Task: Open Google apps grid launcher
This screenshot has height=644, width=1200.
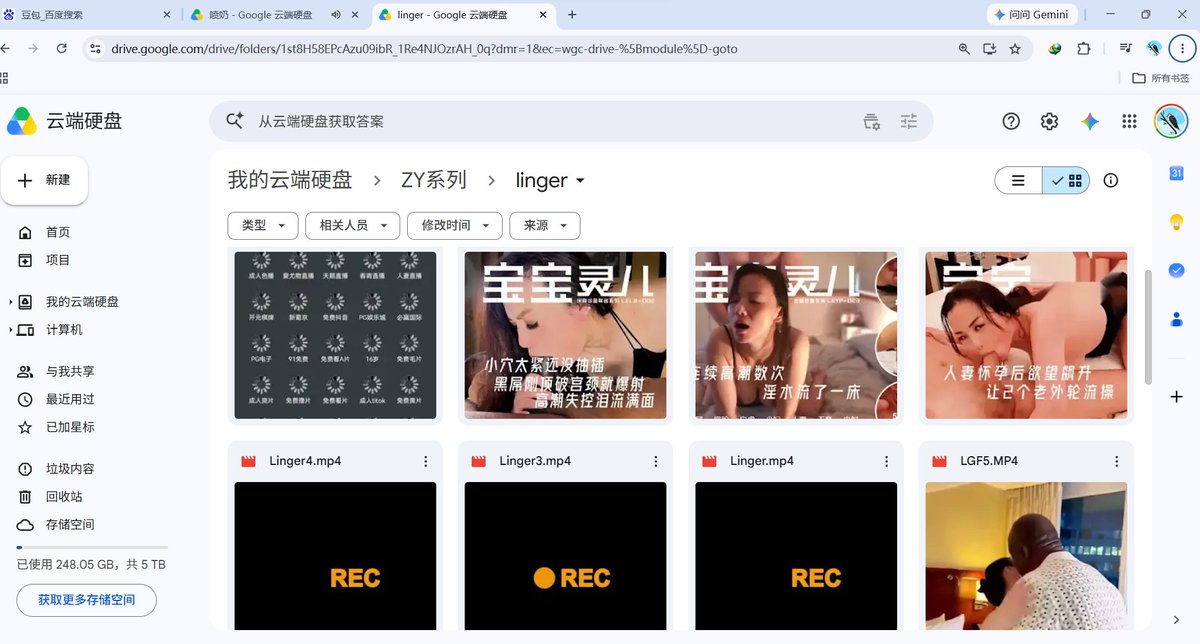Action: (x=1129, y=121)
